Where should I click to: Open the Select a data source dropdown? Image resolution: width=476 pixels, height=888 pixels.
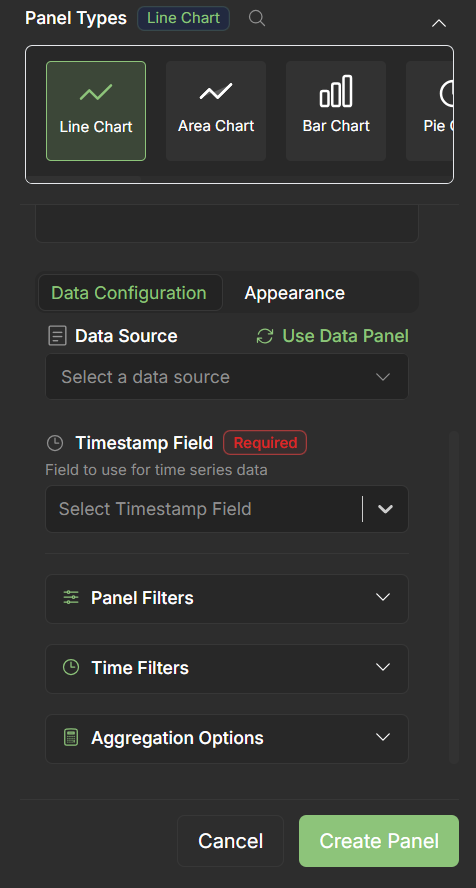226,377
